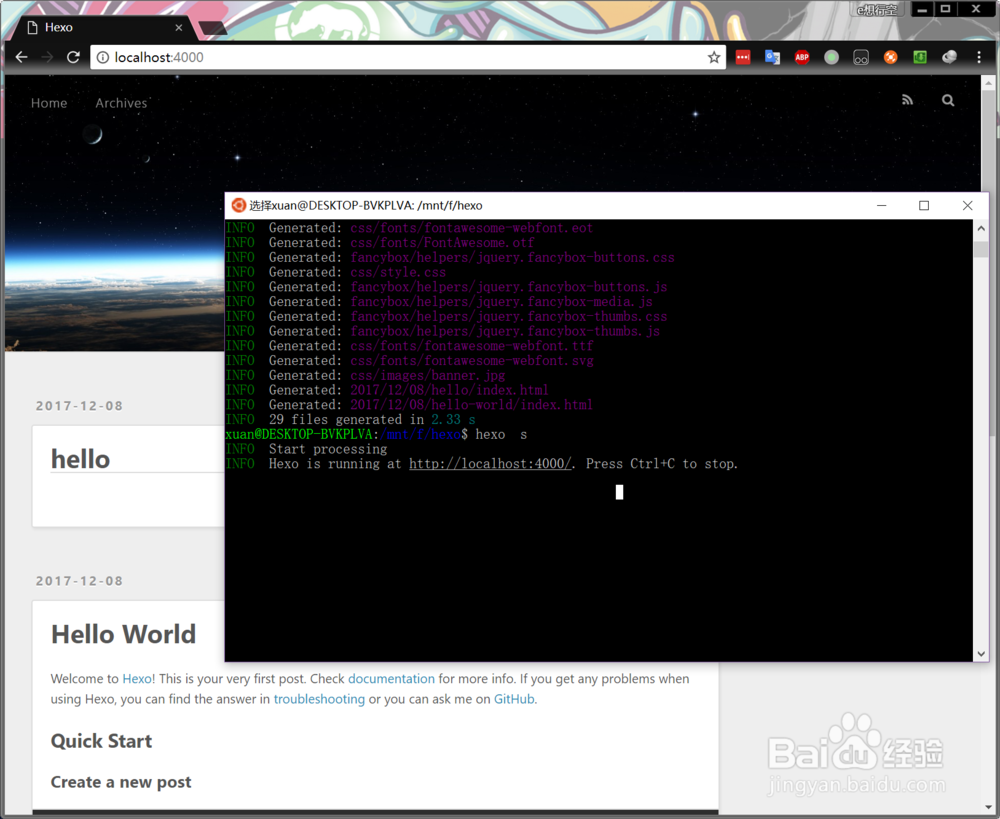1000x819 pixels.
Task: Reload the localhost:4000 page
Action: point(73,57)
